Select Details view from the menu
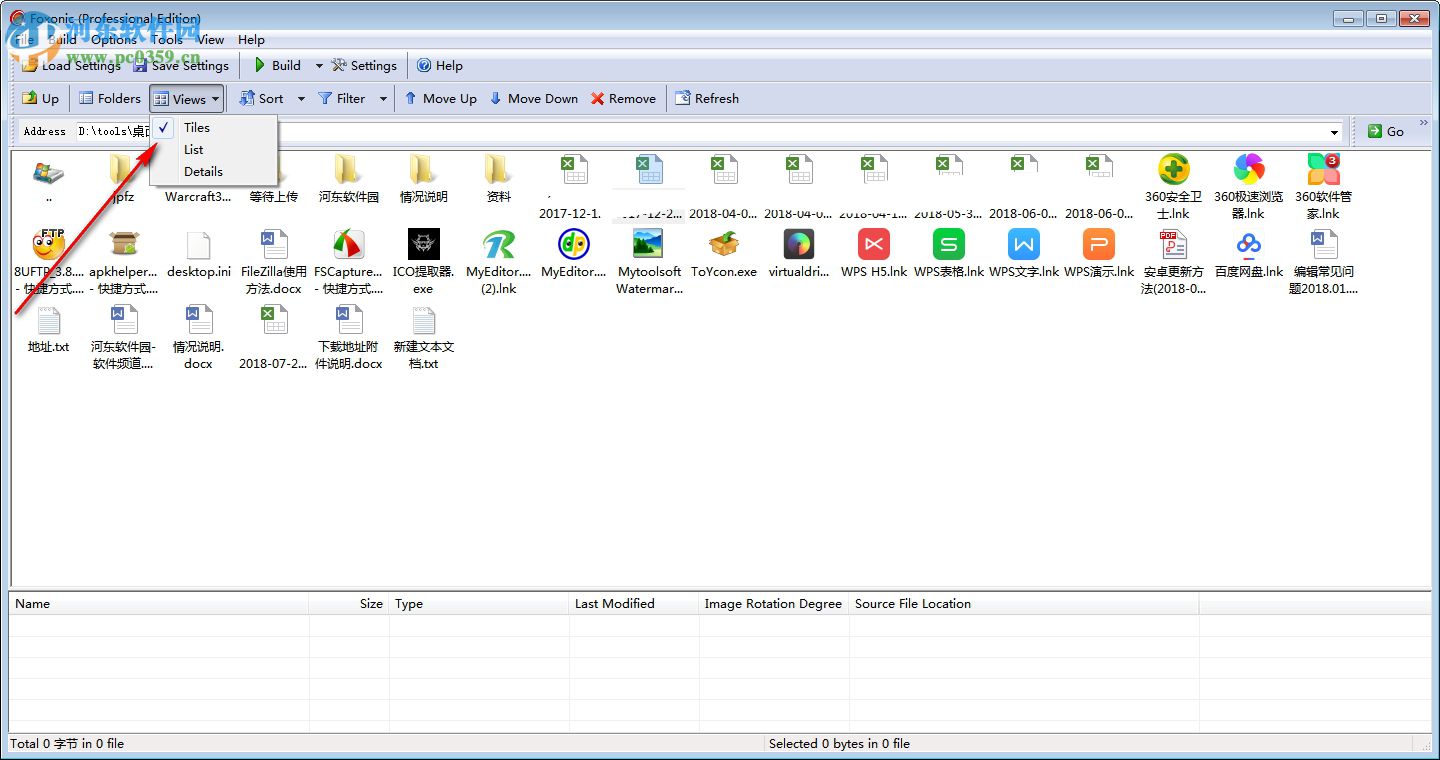Image resolution: width=1440 pixels, height=760 pixels. coord(203,171)
